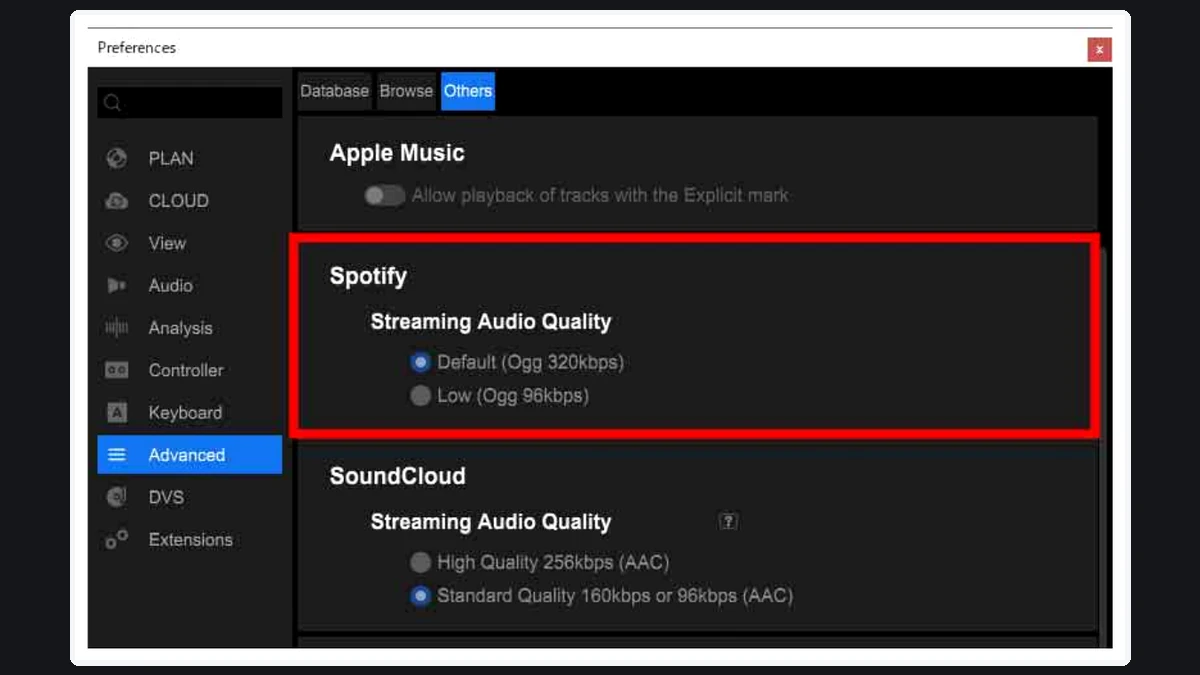This screenshot has height=675, width=1200.
Task: Choose SoundCloud High Quality 256kbps AAC
Action: (x=421, y=562)
